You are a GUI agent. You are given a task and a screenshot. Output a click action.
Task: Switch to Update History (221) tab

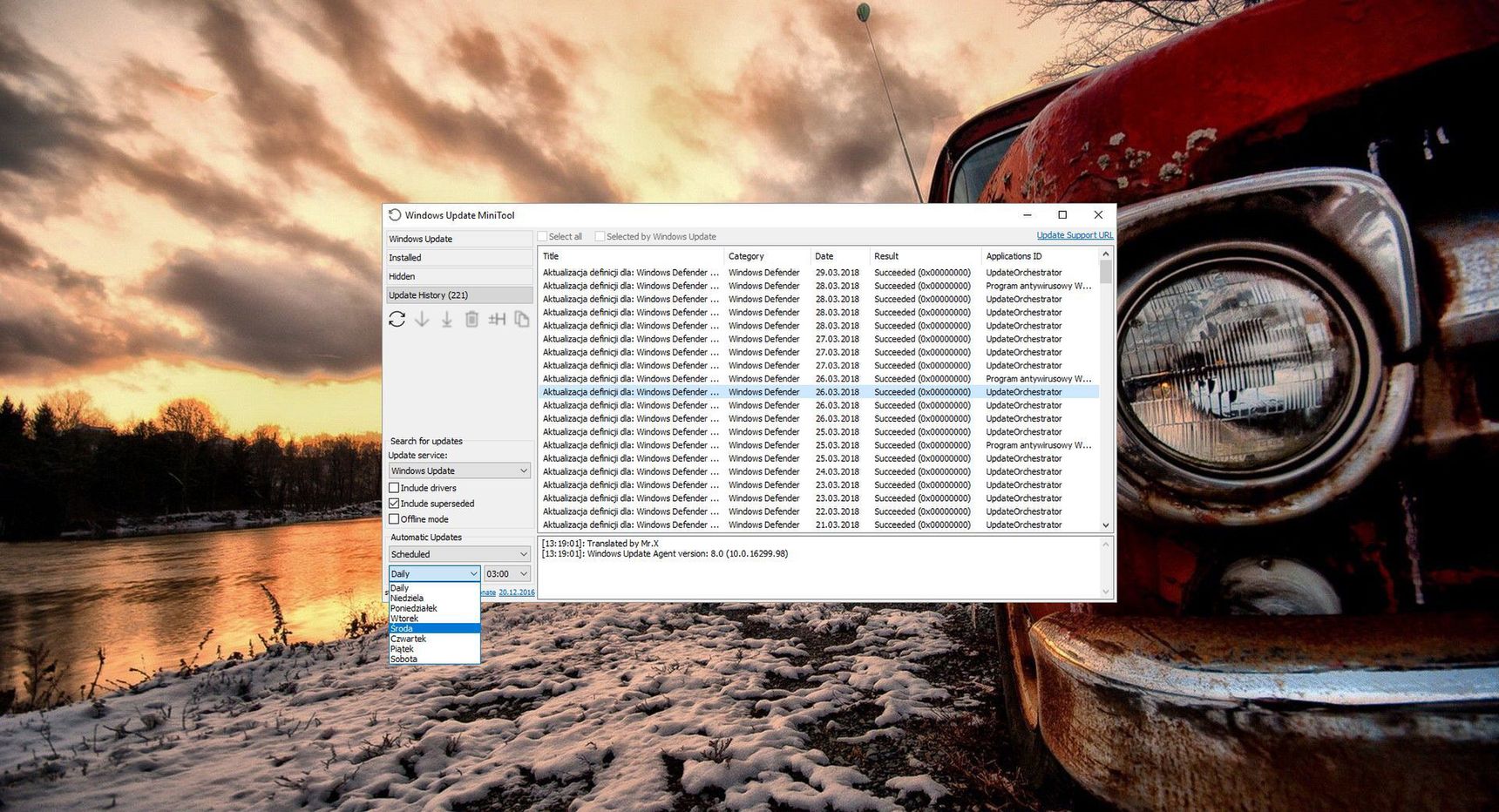point(459,295)
